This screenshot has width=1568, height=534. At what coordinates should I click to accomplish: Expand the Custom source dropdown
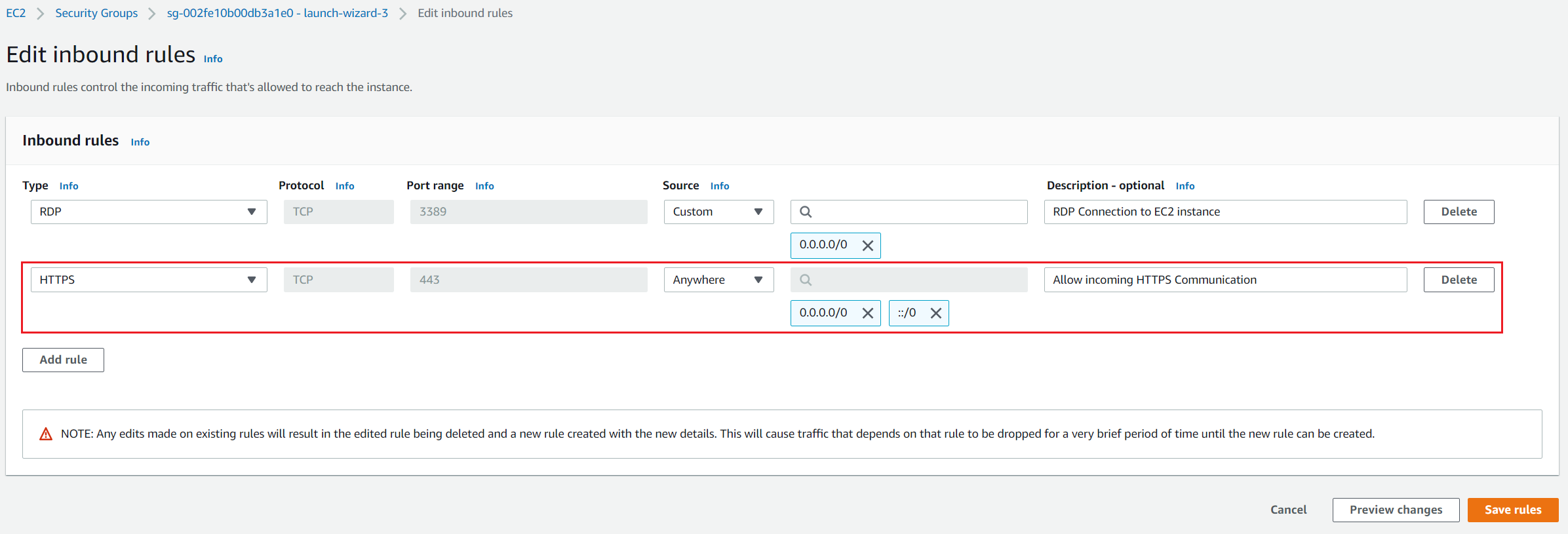718,212
